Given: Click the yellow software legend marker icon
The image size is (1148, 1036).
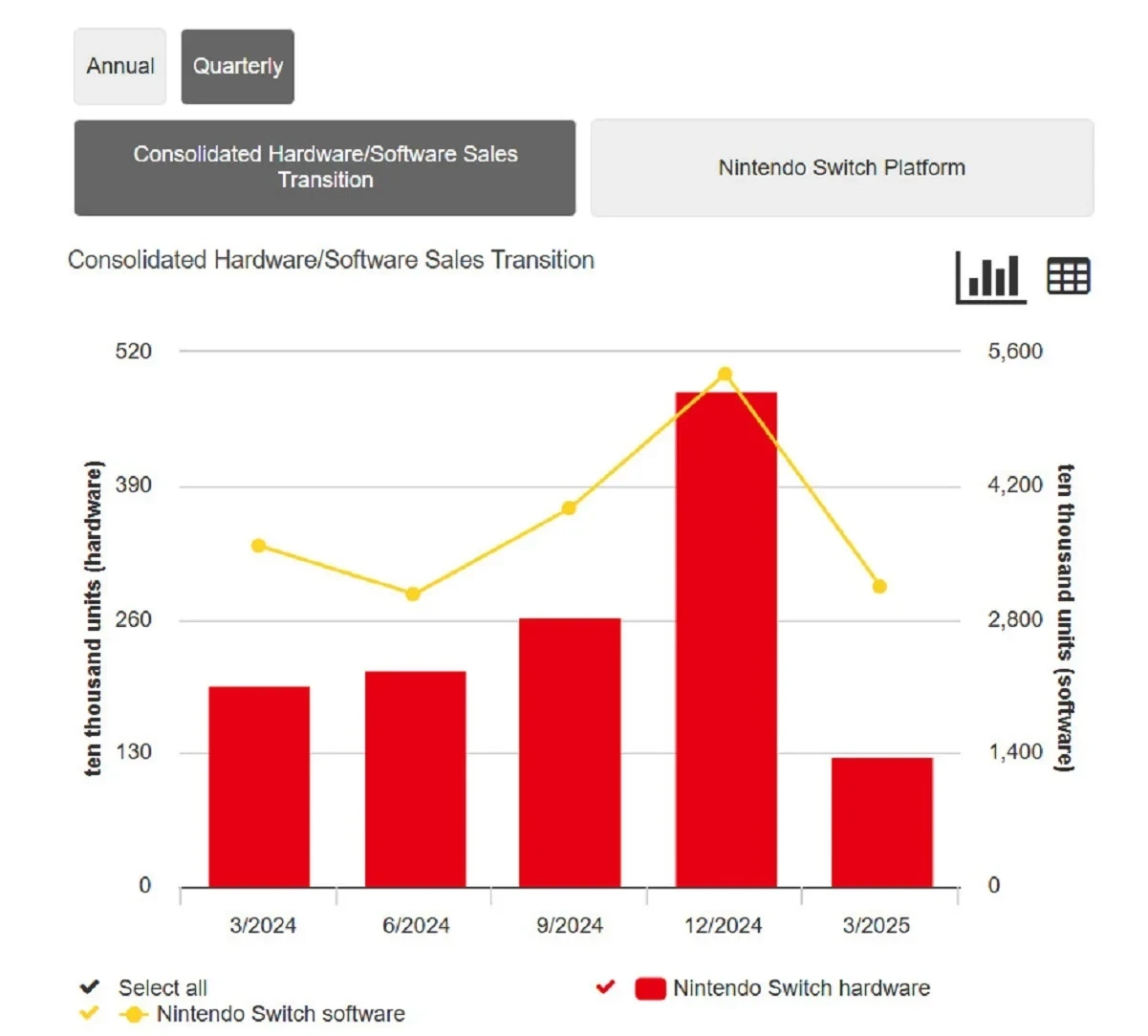Looking at the screenshot, I should (x=133, y=1014).
